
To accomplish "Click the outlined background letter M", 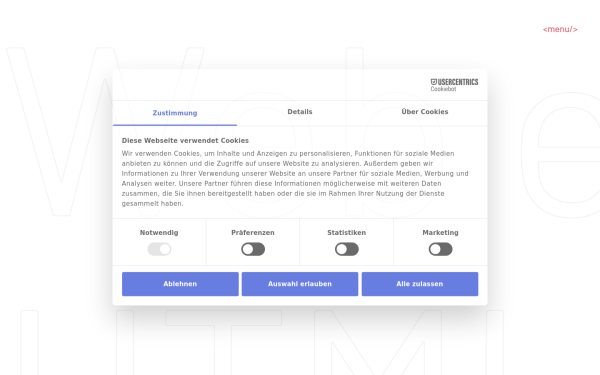I will click(378, 342).
